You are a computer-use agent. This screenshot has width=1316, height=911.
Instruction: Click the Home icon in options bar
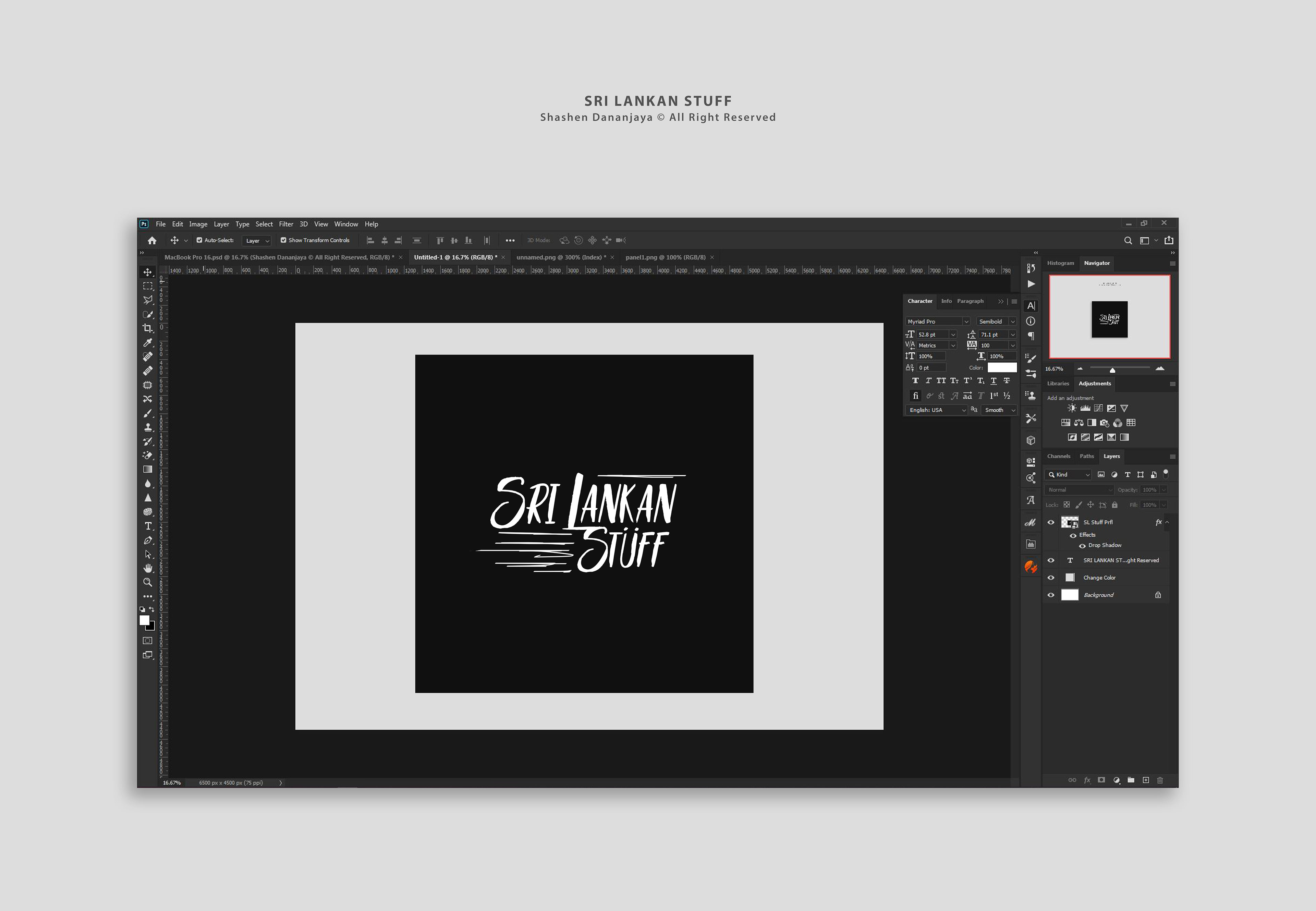click(x=152, y=240)
